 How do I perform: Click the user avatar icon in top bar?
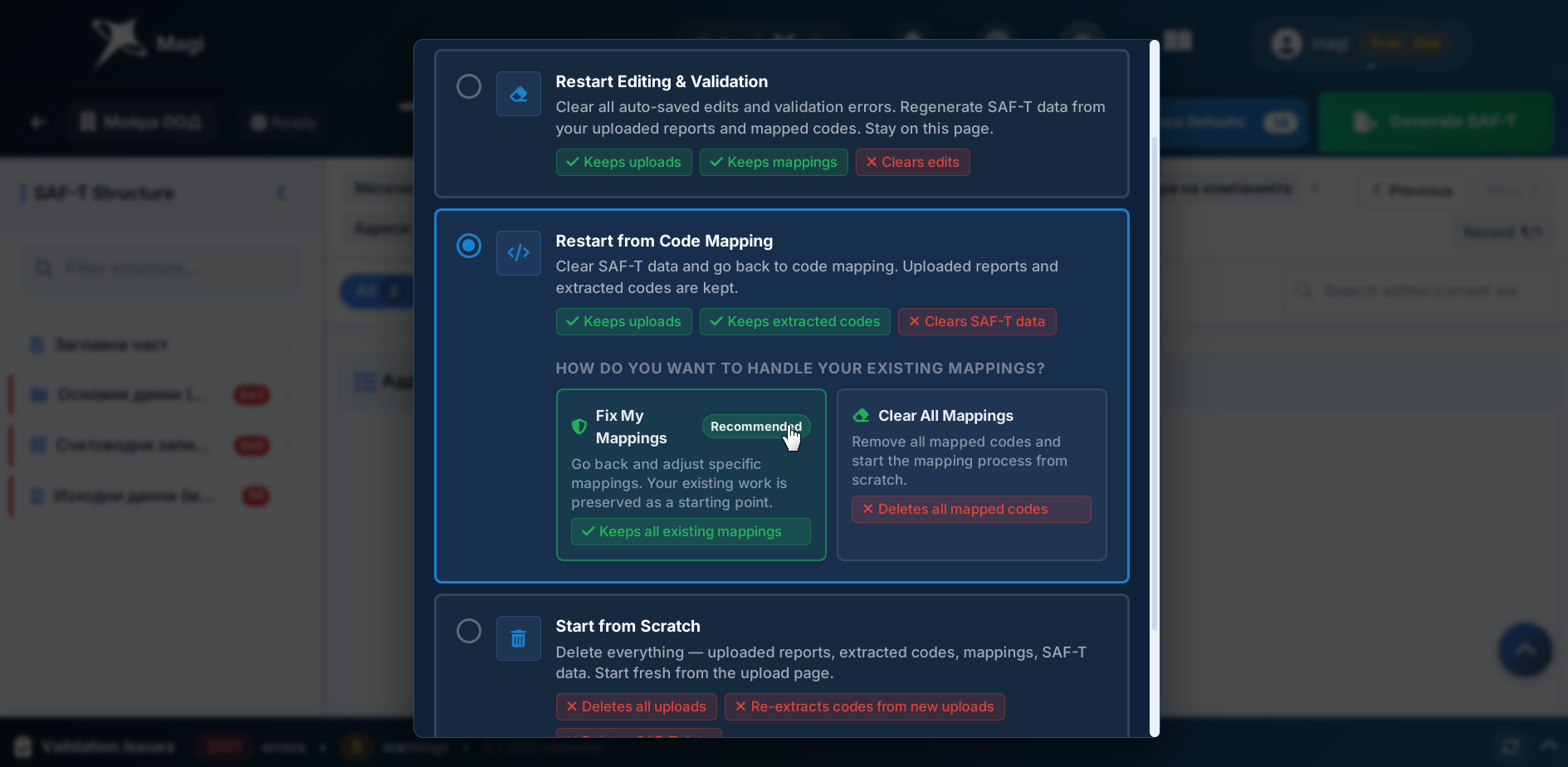1287,43
